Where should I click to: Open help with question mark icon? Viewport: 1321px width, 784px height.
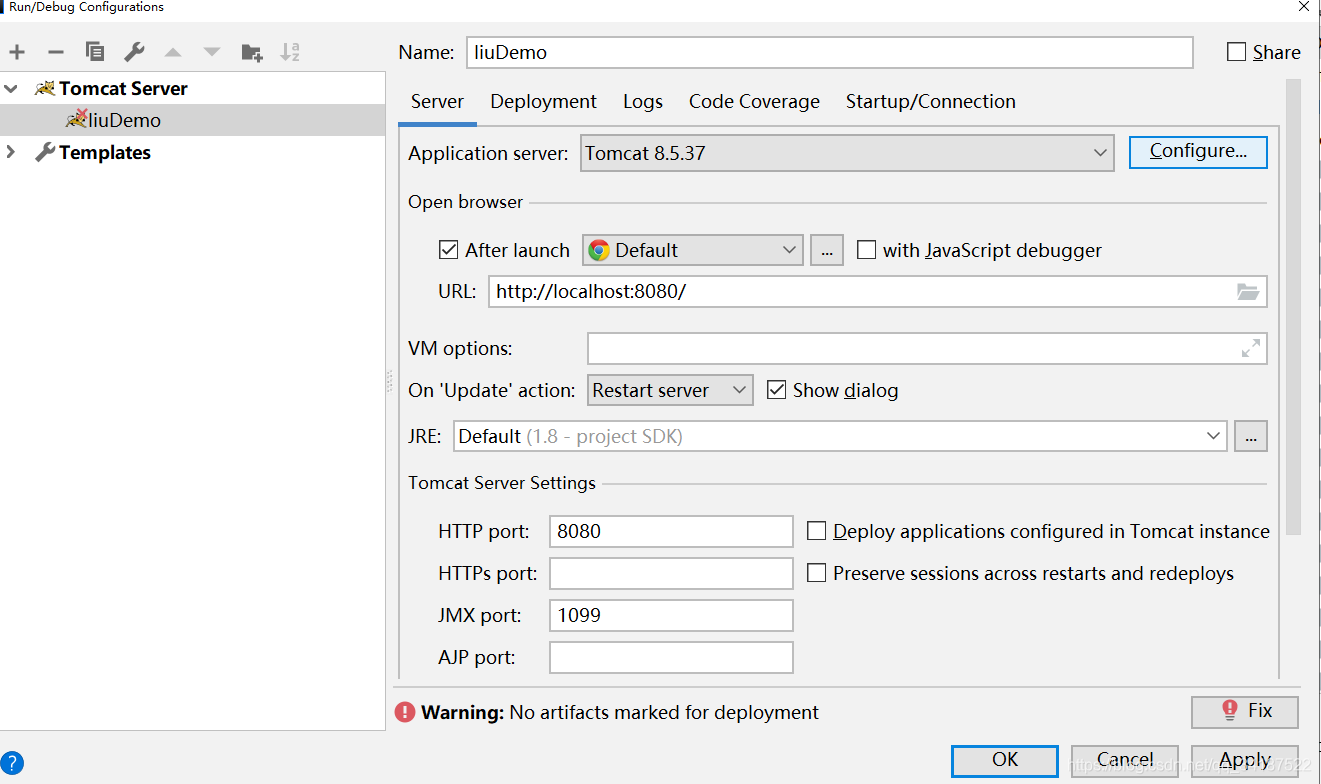coord(12,764)
